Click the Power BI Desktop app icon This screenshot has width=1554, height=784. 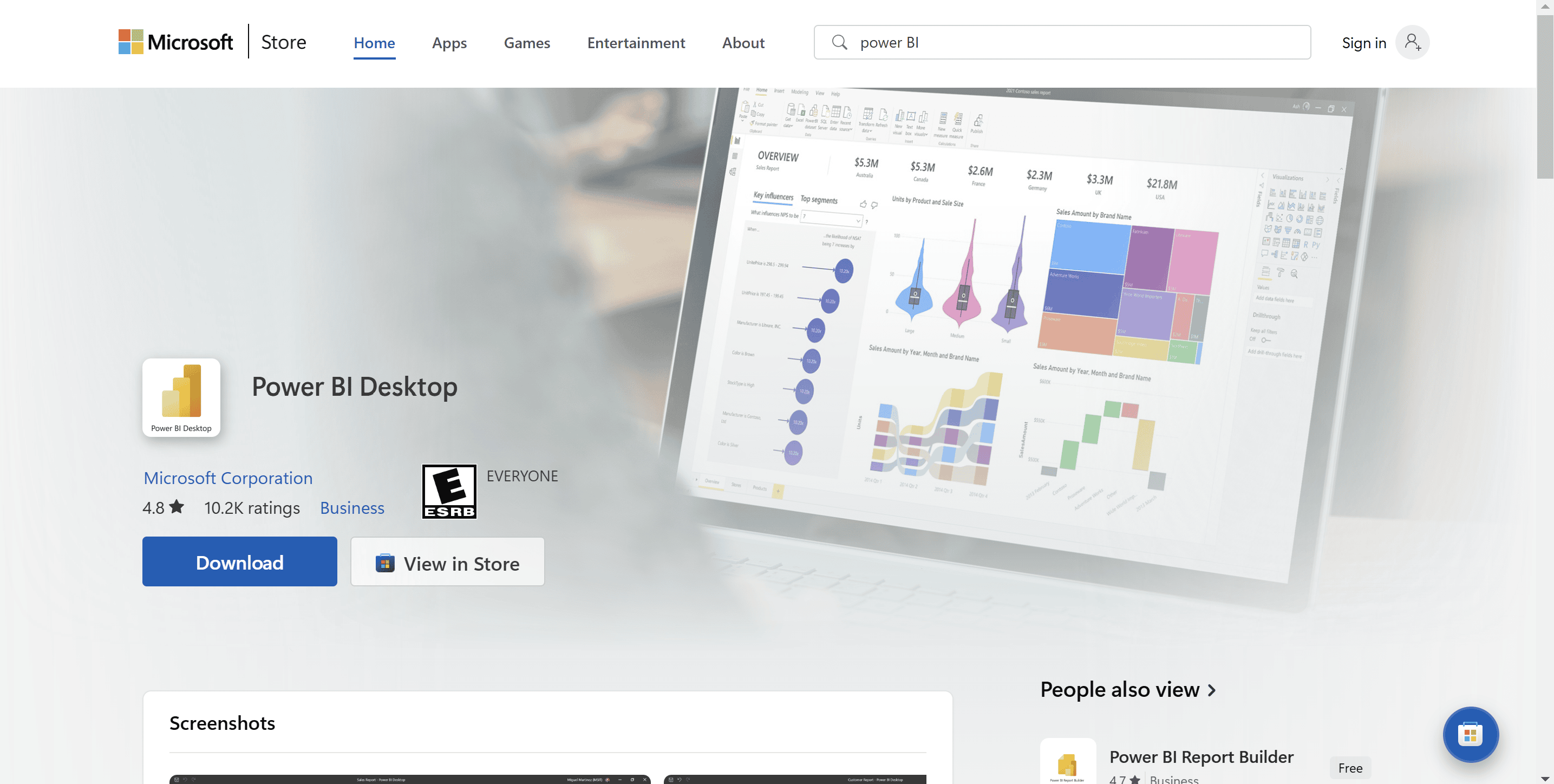coord(181,397)
